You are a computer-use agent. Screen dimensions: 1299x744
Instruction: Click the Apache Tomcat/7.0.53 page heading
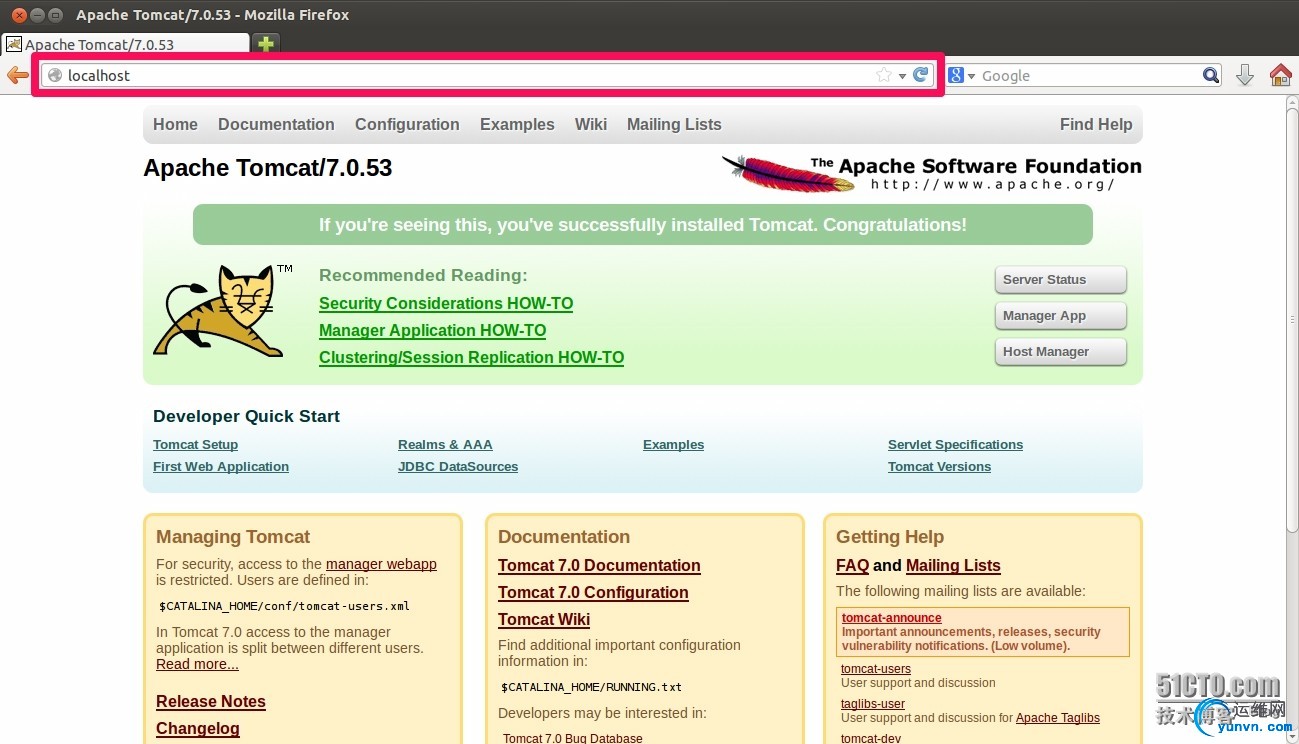coord(268,168)
